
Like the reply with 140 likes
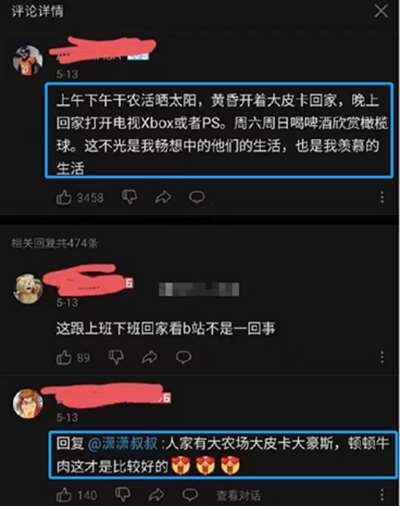63,495
